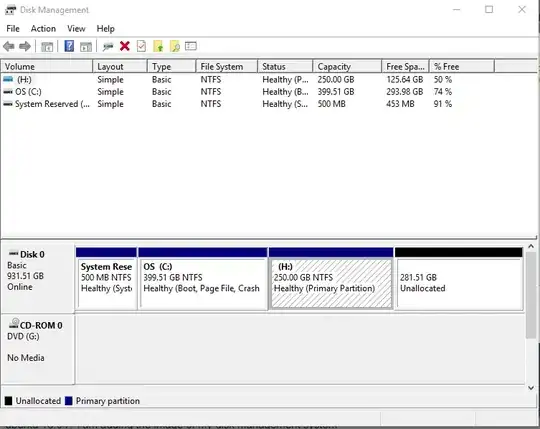The width and height of the screenshot is (540, 429).
Task: Select the (H:) 250.00 GB partition block
Action: (331, 278)
